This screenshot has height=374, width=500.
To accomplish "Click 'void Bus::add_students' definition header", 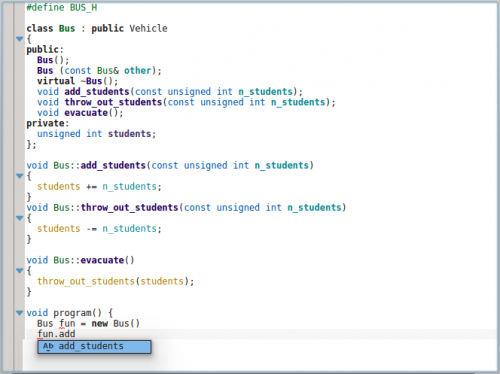I will coord(170,165).
